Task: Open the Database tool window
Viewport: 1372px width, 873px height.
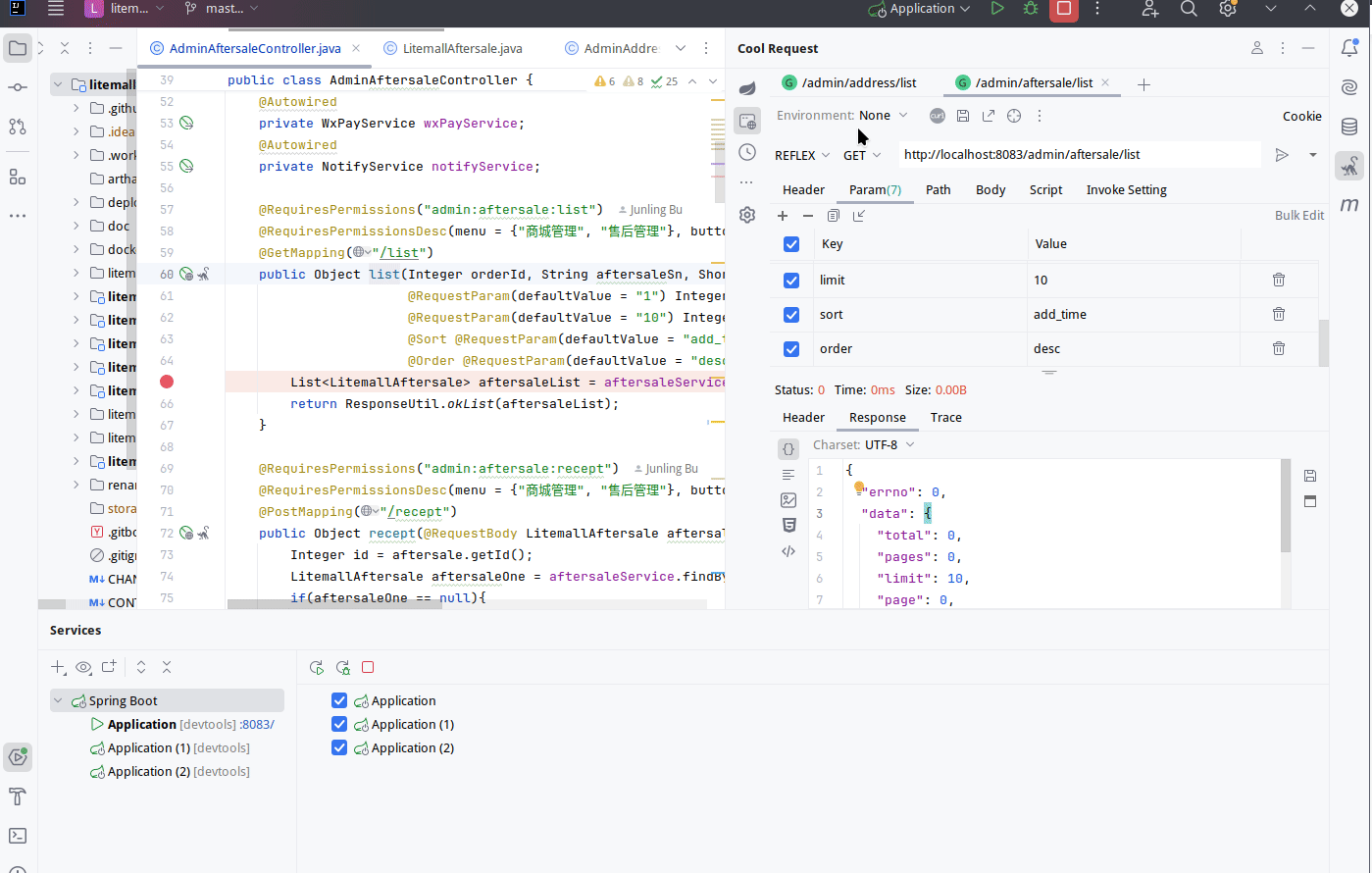Action: click(x=1349, y=127)
